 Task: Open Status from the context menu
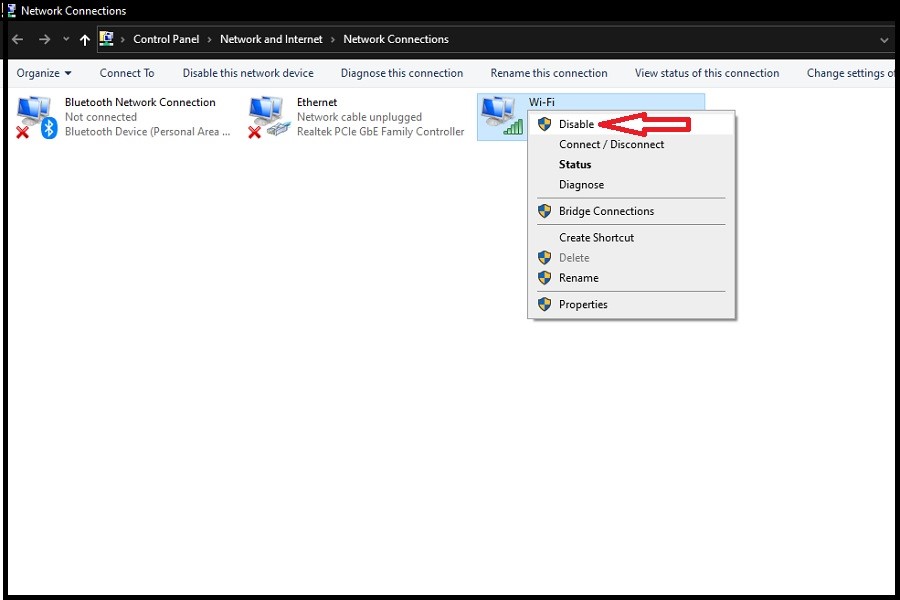click(x=575, y=164)
